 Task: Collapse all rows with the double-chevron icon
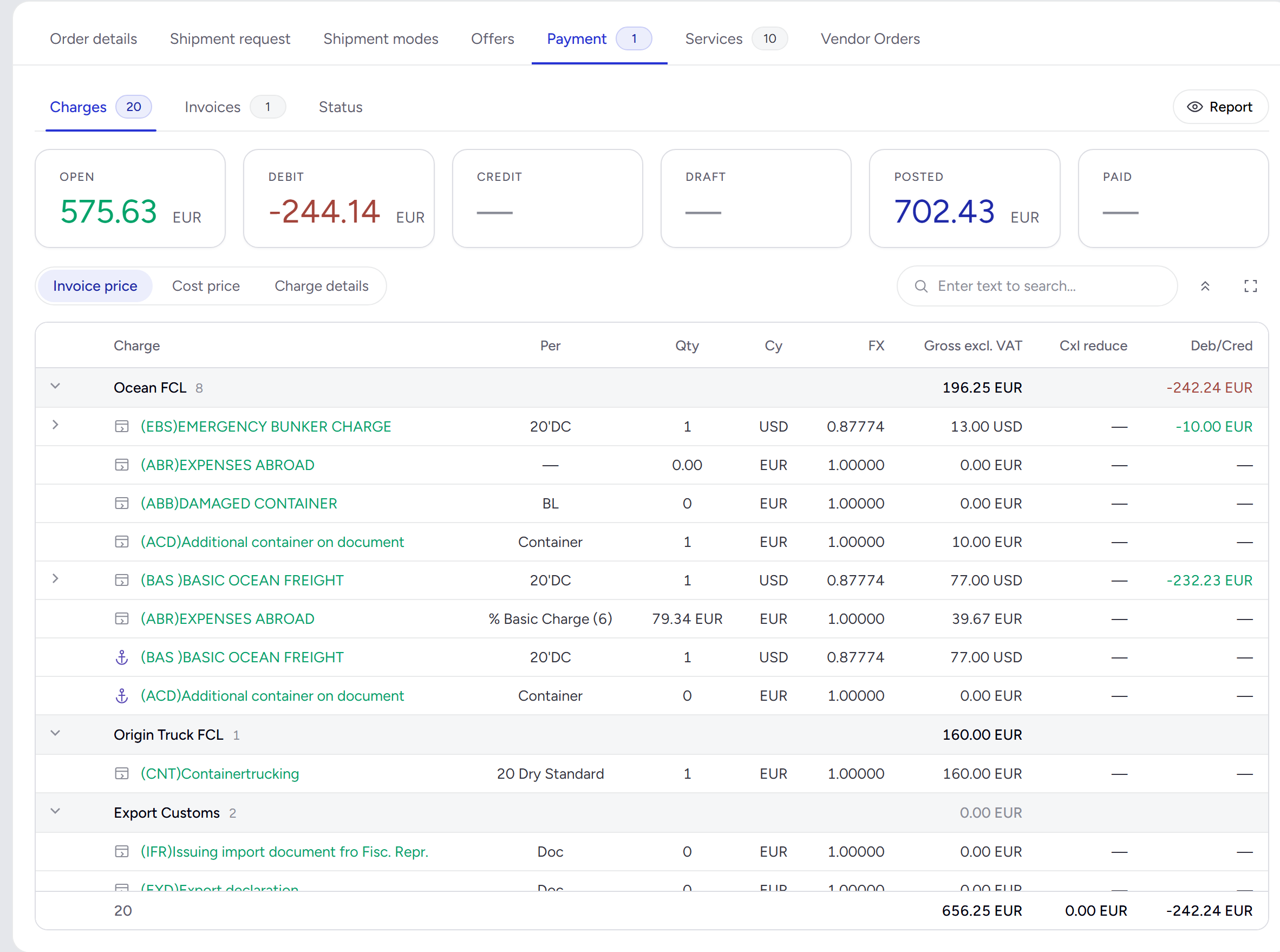[1205, 286]
